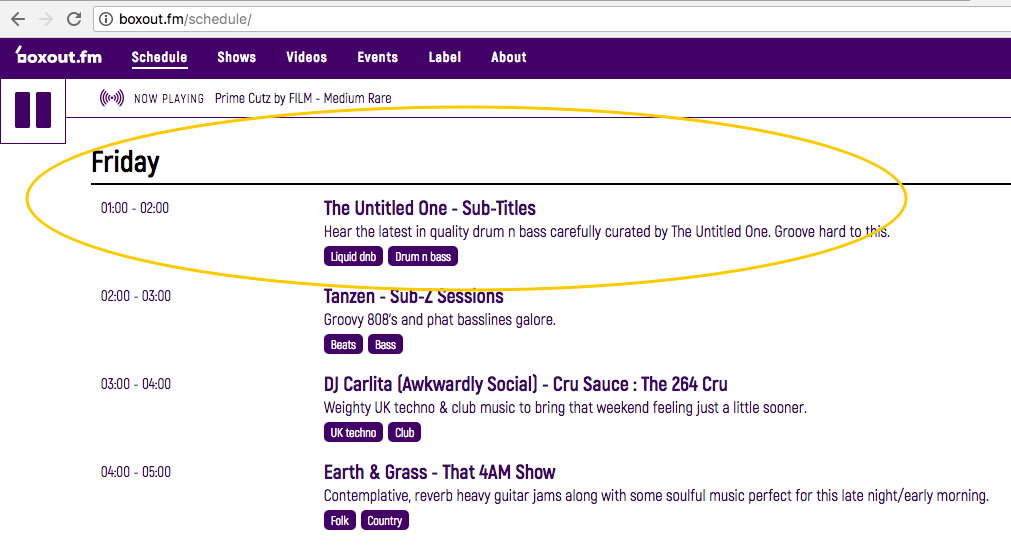The width and height of the screenshot is (1011, 550).
Task: Choose the Club tag
Action: [404, 432]
